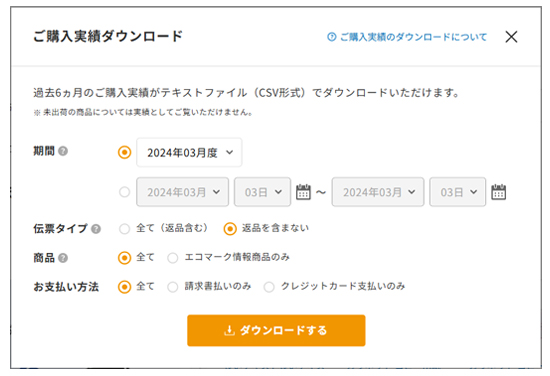550x376 pixels.
Task: Select the custom date range radio button
Action: pos(125,192)
